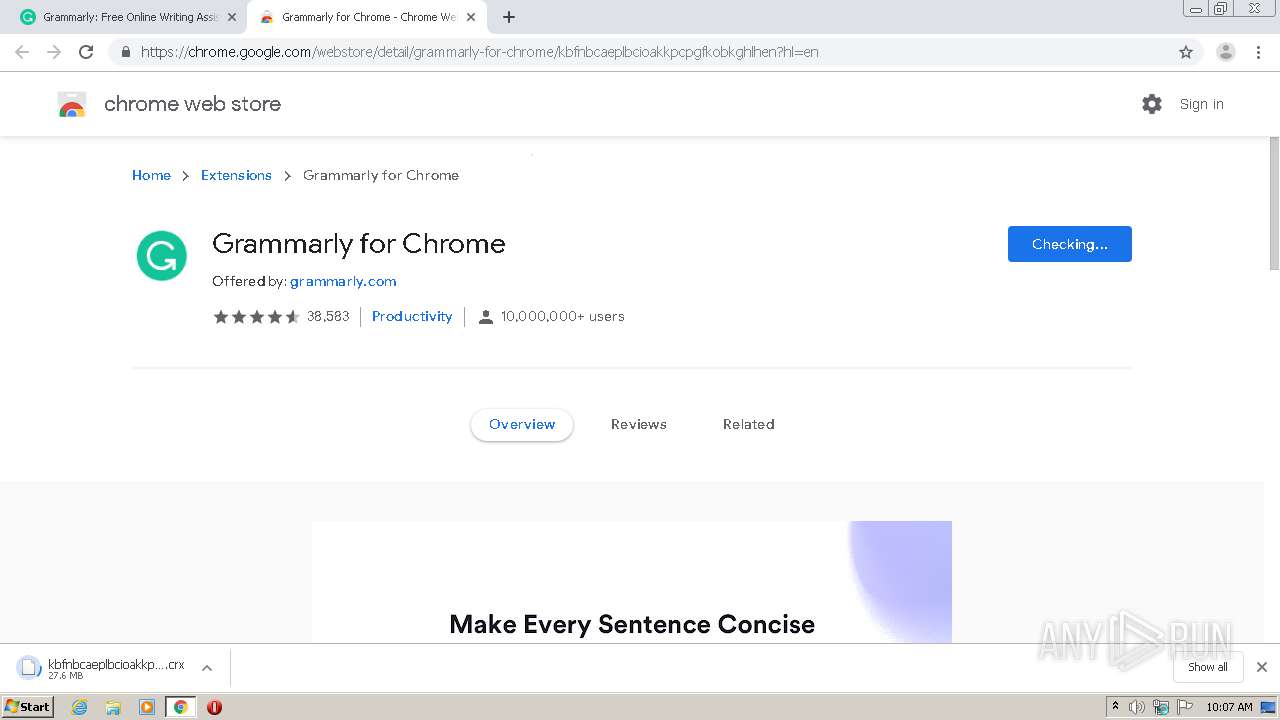
Task: Click the show desktop tray icon
Action: 1268,707
